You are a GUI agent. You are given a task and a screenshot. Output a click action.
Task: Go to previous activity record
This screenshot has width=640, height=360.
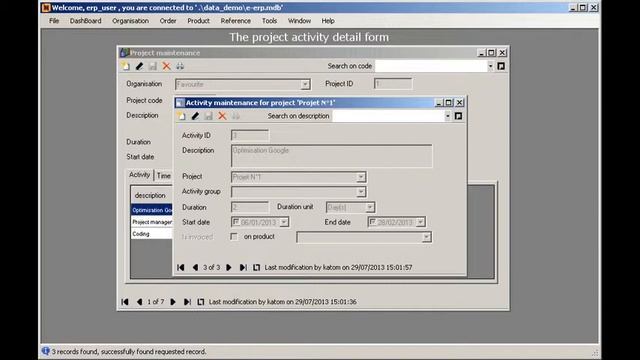tap(195, 267)
